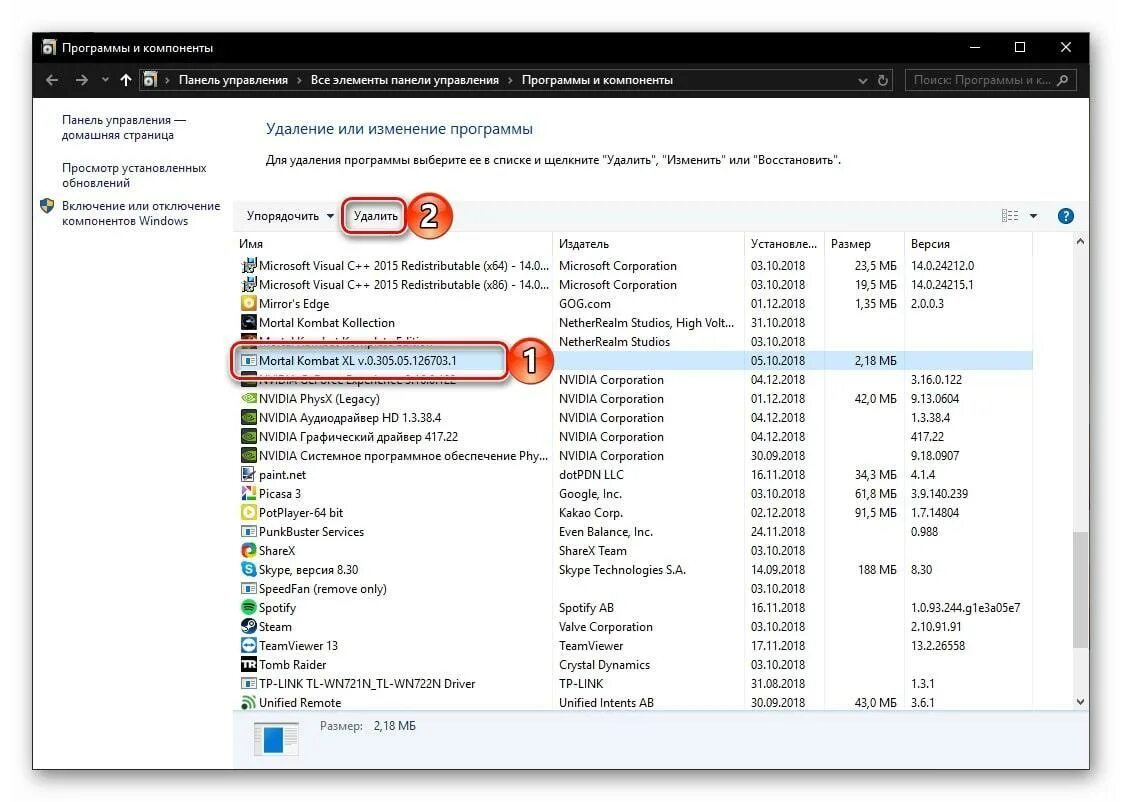Go up one level arrow
The height and width of the screenshot is (802, 1122).
tap(126, 80)
